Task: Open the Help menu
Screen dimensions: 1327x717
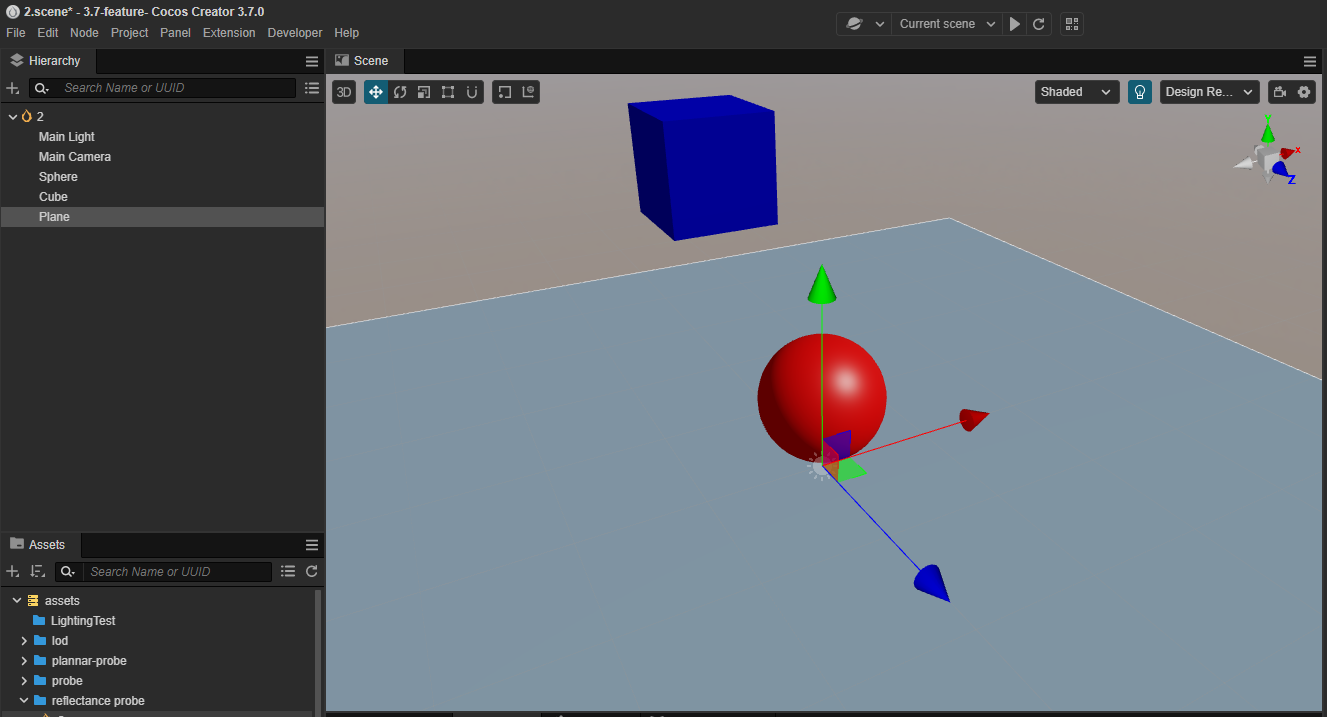Action: coord(347,33)
